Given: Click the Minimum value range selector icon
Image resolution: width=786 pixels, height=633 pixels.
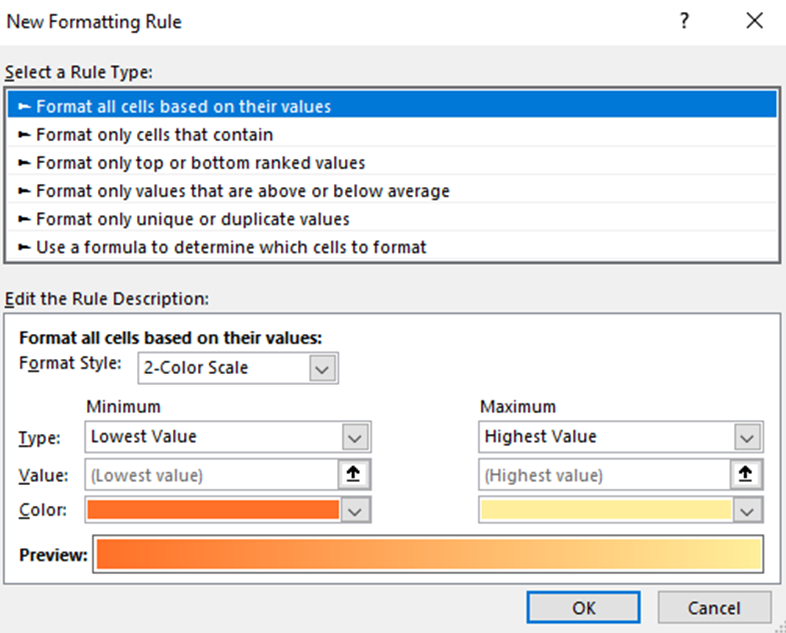Looking at the screenshot, I should pos(354,475).
